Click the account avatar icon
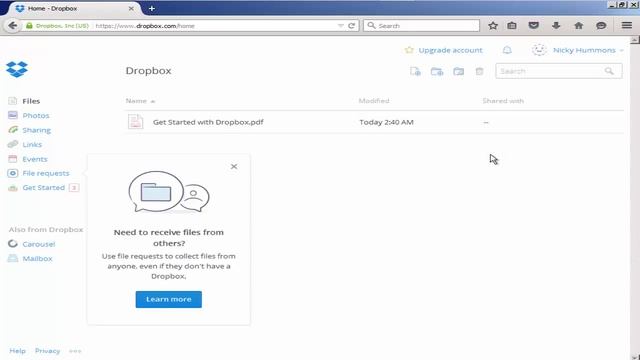 tap(539, 50)
